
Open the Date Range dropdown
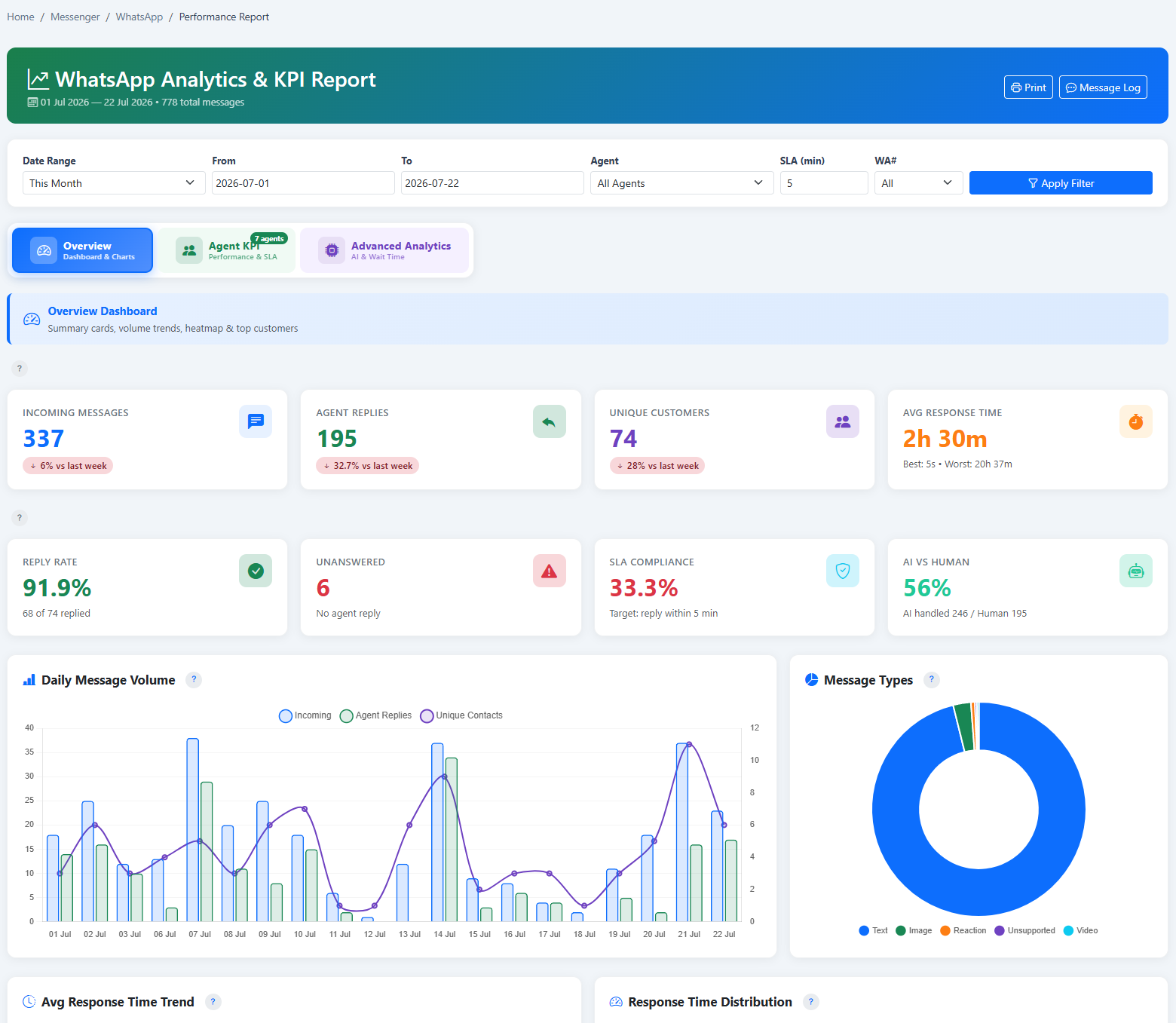(114, 183)
